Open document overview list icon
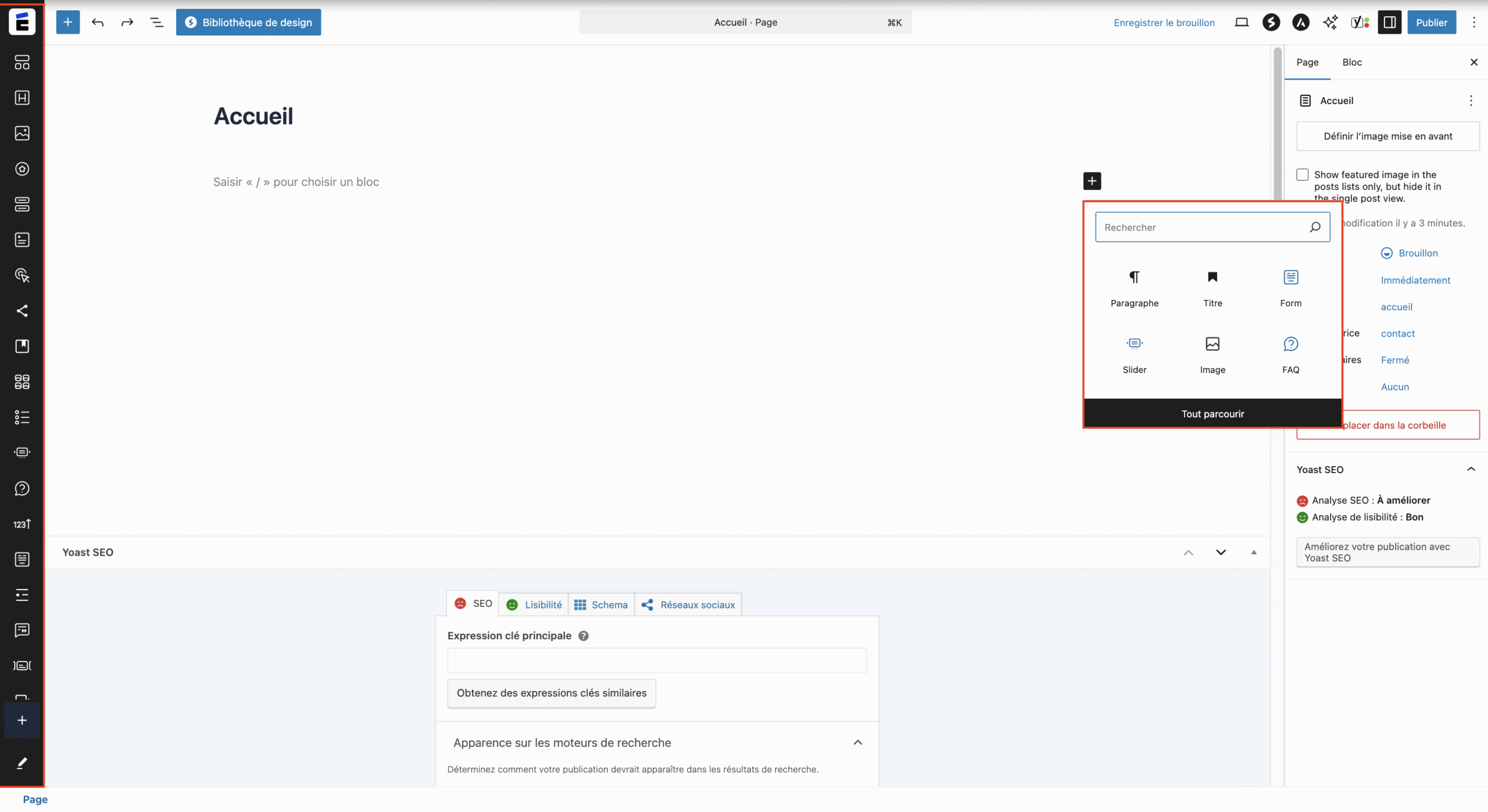This screenshot has height=812, width=1488. pos(156,22)
